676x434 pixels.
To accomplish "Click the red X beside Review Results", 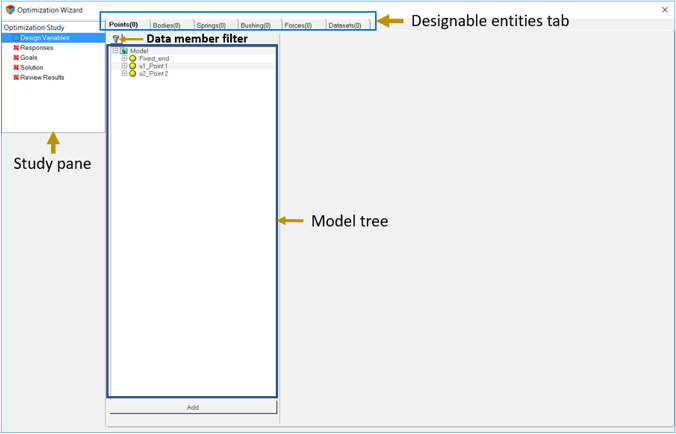I will (x=16, y=77).
